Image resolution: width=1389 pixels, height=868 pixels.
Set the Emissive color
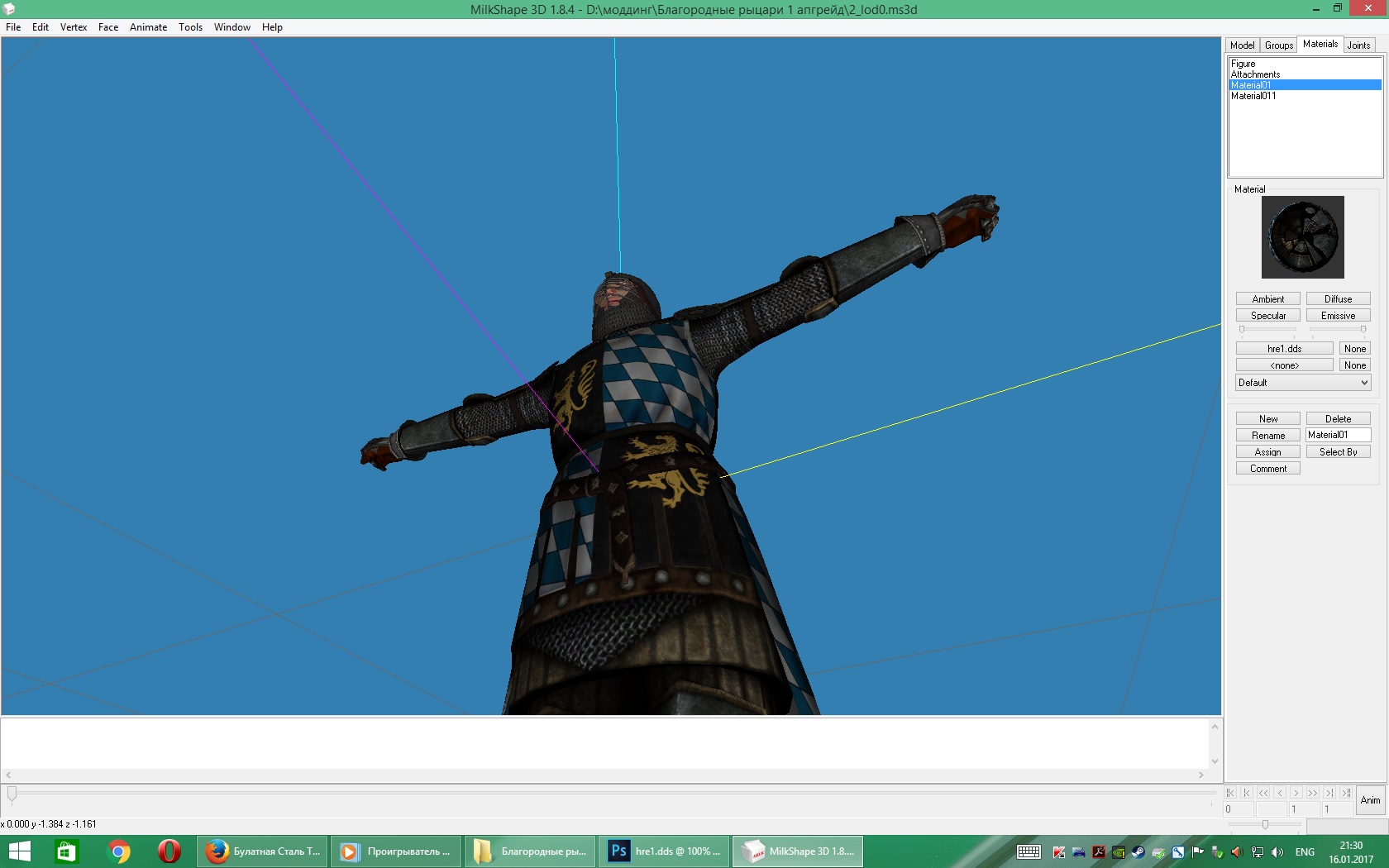click(x=1339, y=315)
